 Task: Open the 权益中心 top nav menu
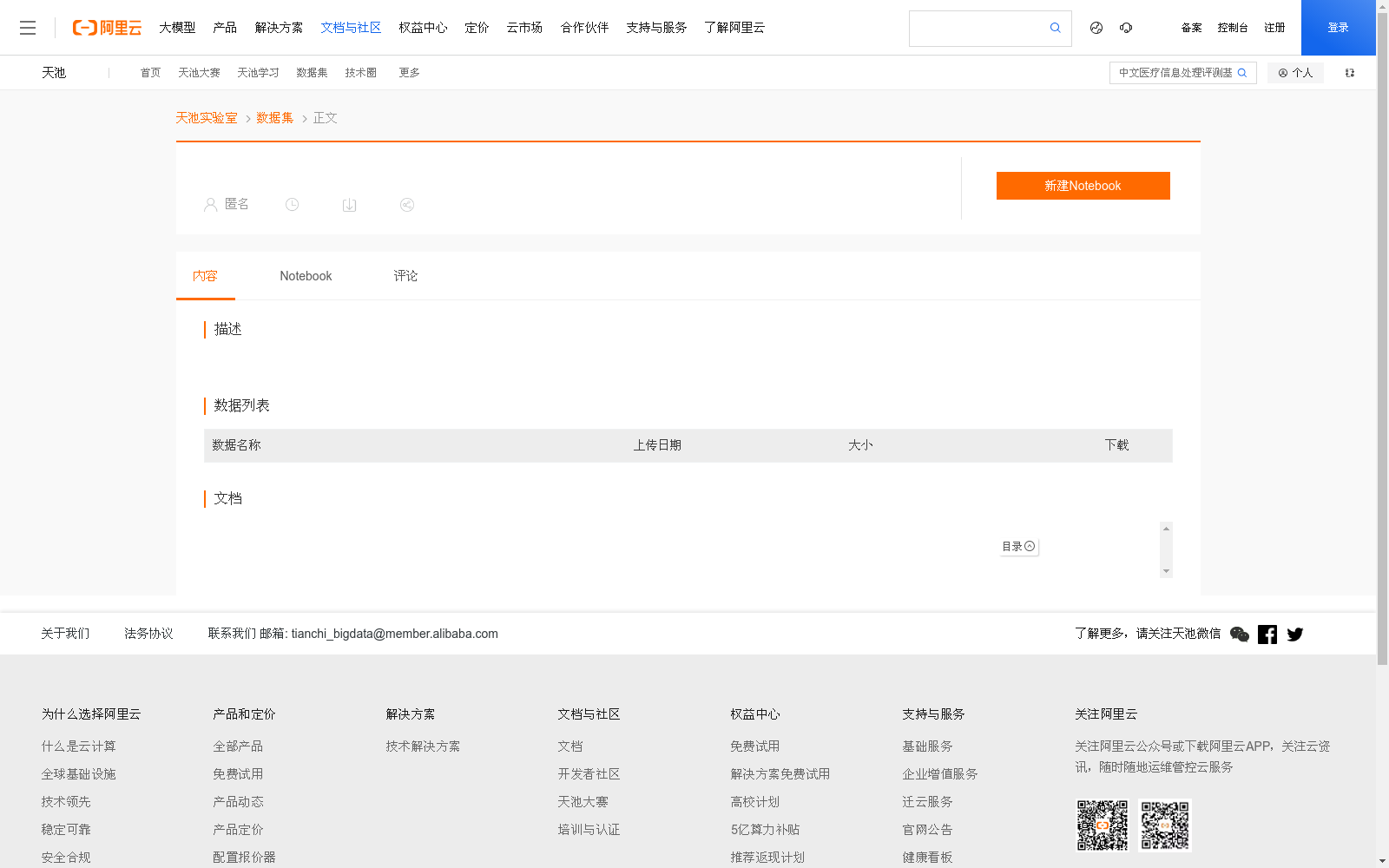(423, 28)
